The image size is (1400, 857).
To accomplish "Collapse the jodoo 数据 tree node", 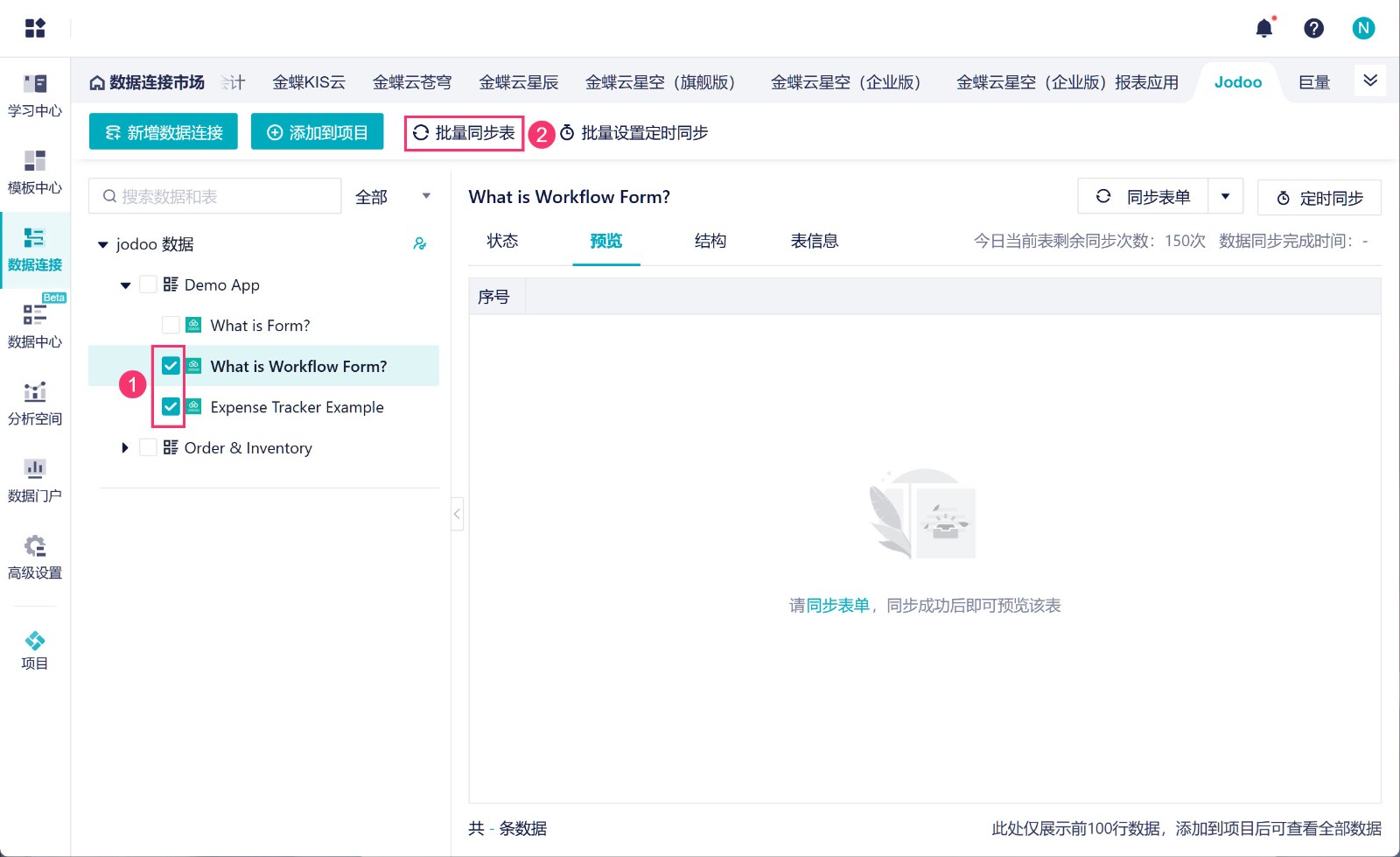I will click(x=102, y=244).
